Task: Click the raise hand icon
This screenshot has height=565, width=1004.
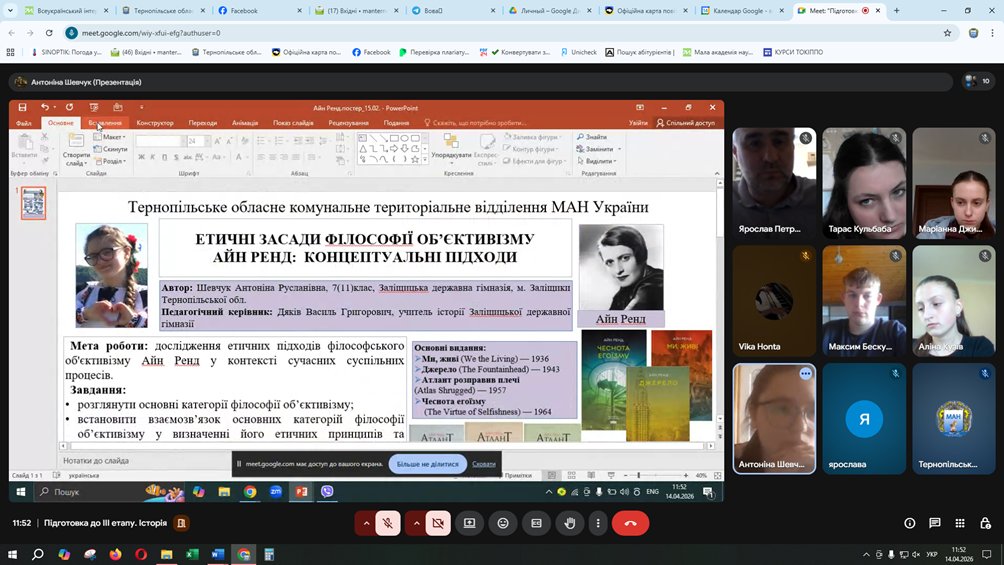Action: coord(569,523)
